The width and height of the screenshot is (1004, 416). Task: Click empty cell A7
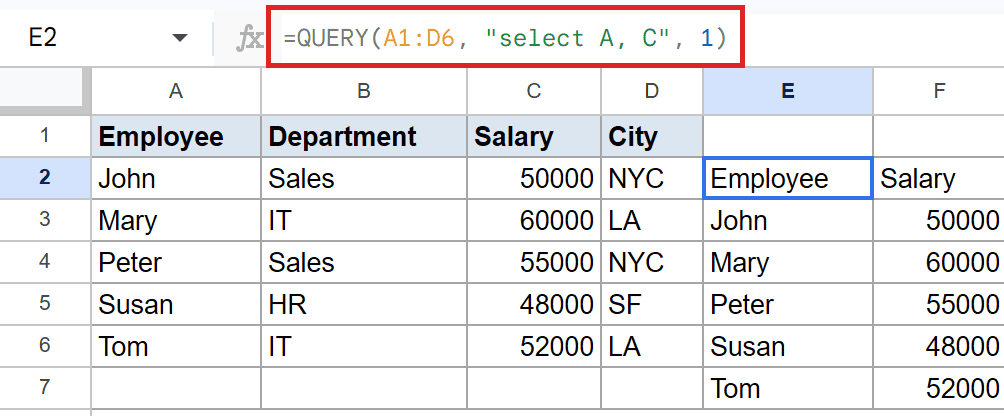pos(176,387)
